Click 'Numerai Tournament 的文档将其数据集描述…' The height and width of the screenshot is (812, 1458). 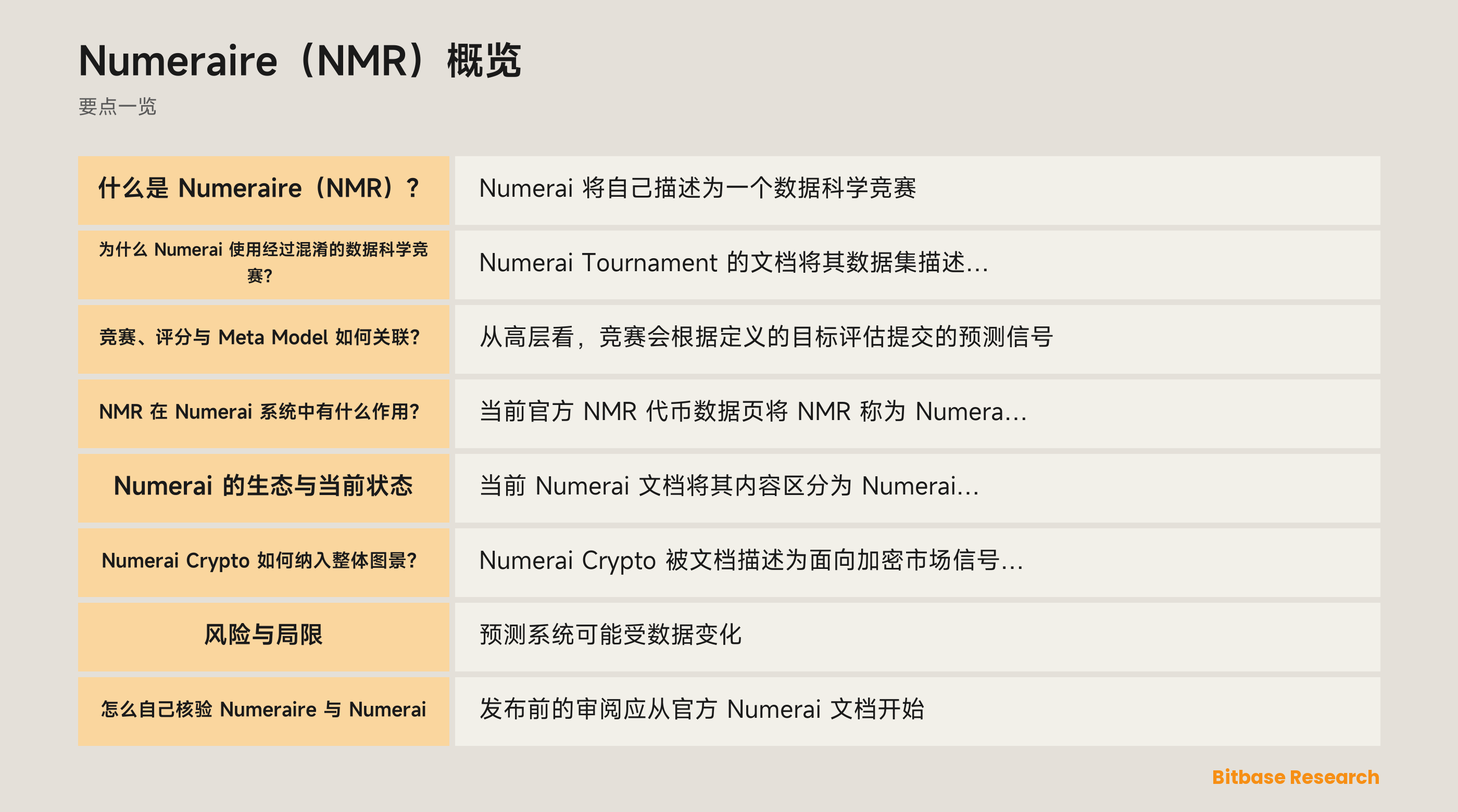[734, 262]
